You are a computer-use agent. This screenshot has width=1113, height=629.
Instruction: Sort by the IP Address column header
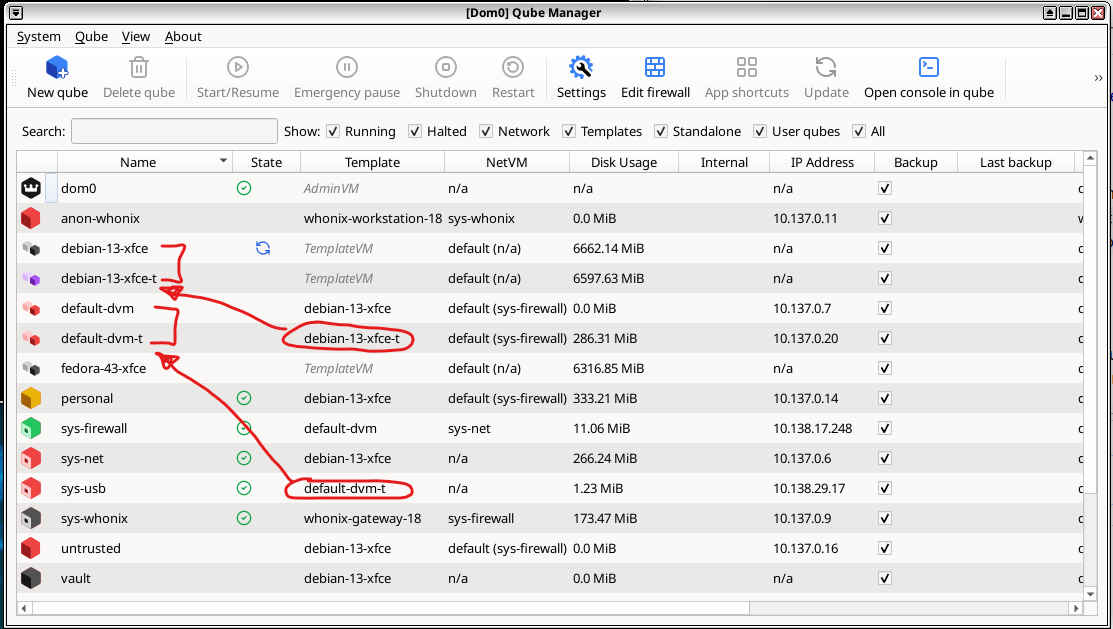[x=822, y=162]
